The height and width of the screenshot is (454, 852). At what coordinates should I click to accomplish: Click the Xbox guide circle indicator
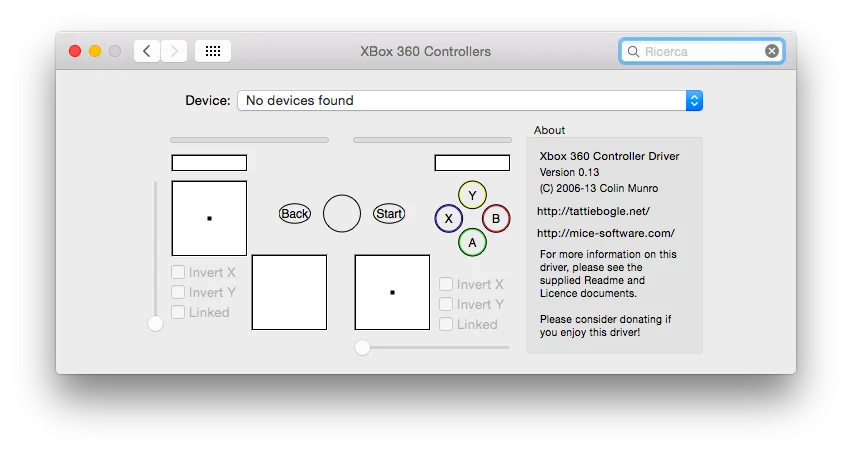pos(342,213)
